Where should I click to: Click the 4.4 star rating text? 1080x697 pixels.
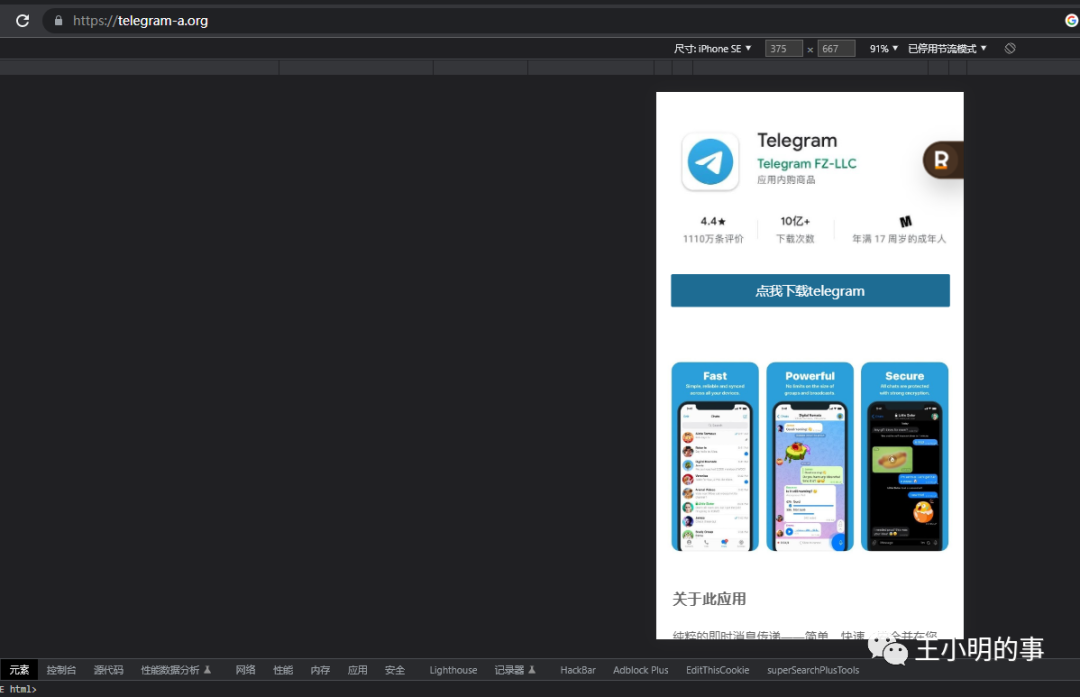click(713, 221)
